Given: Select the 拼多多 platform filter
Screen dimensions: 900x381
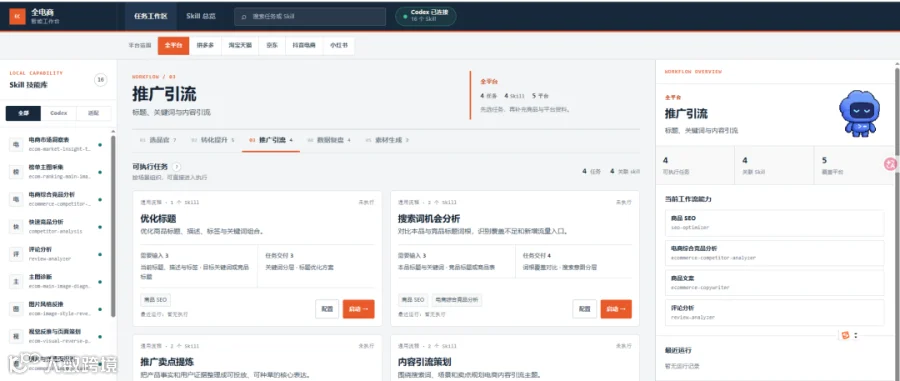Looking at the screenshot, I should point(205,45).
